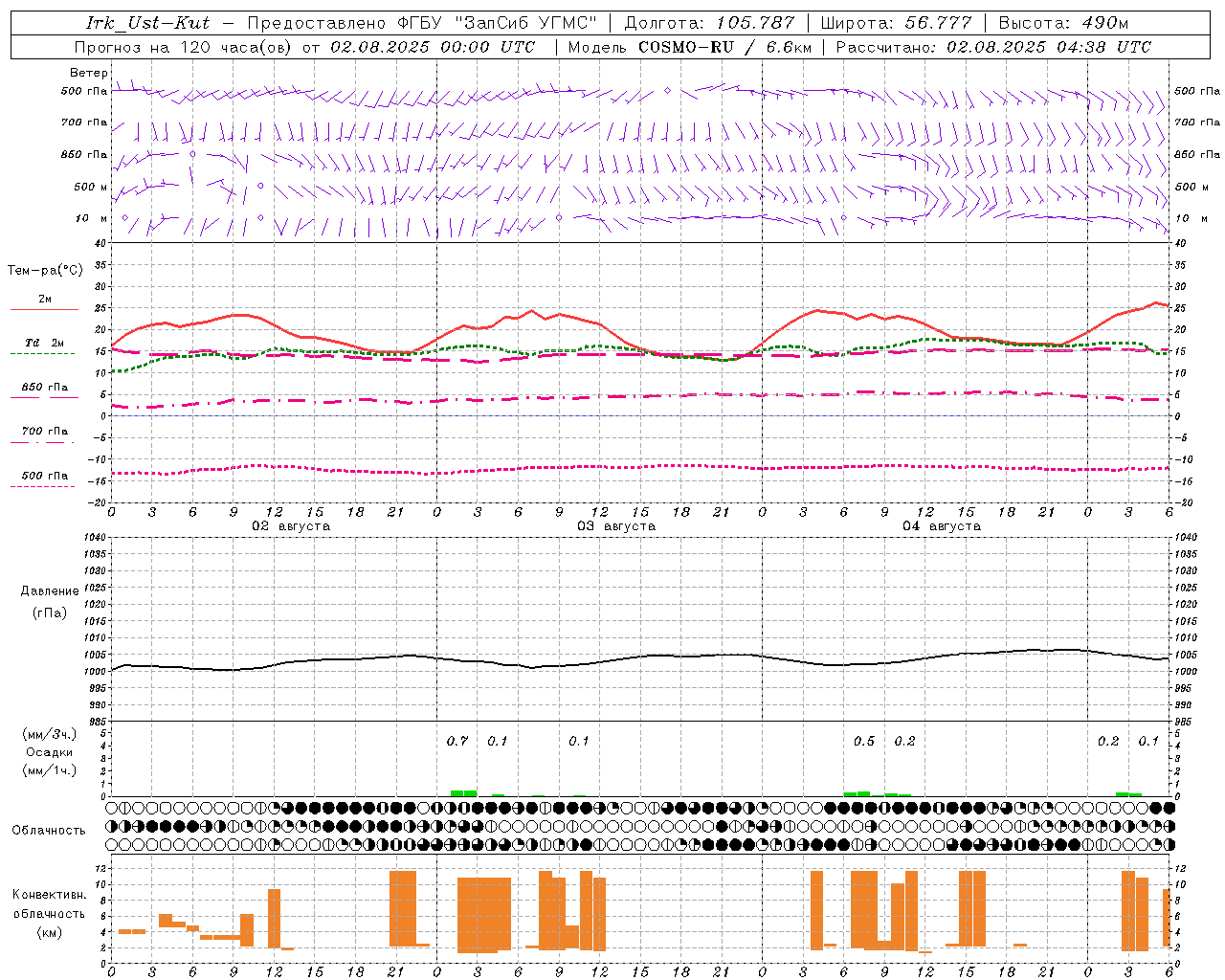Click the date label 02 августа
The height and width of the screenshot is (980, 1225).
click(291, 526)
